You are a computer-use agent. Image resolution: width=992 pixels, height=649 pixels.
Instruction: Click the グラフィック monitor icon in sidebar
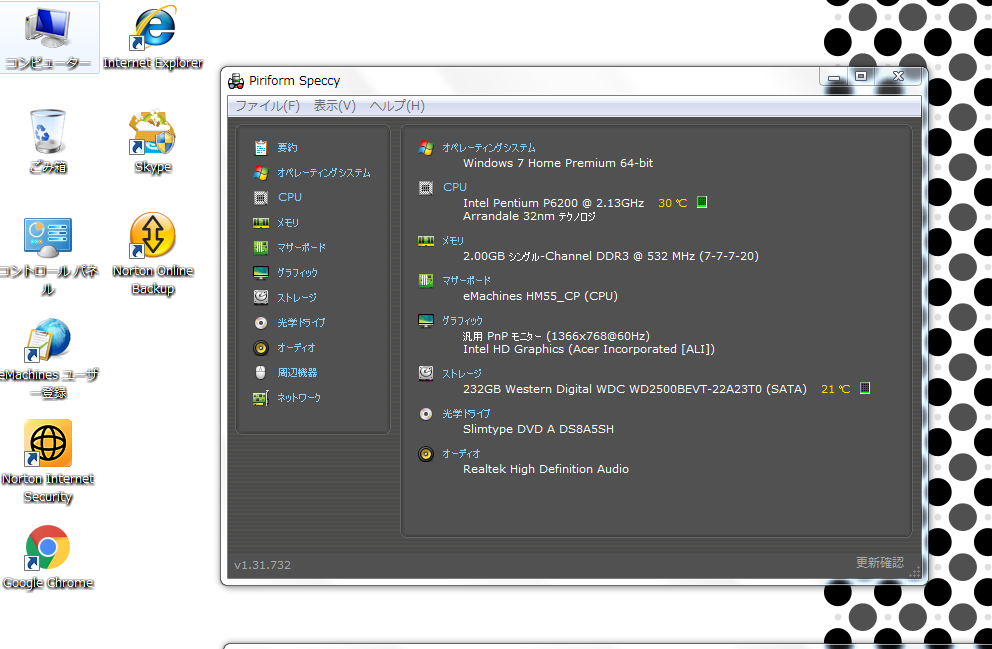click(x=261, y=273)
